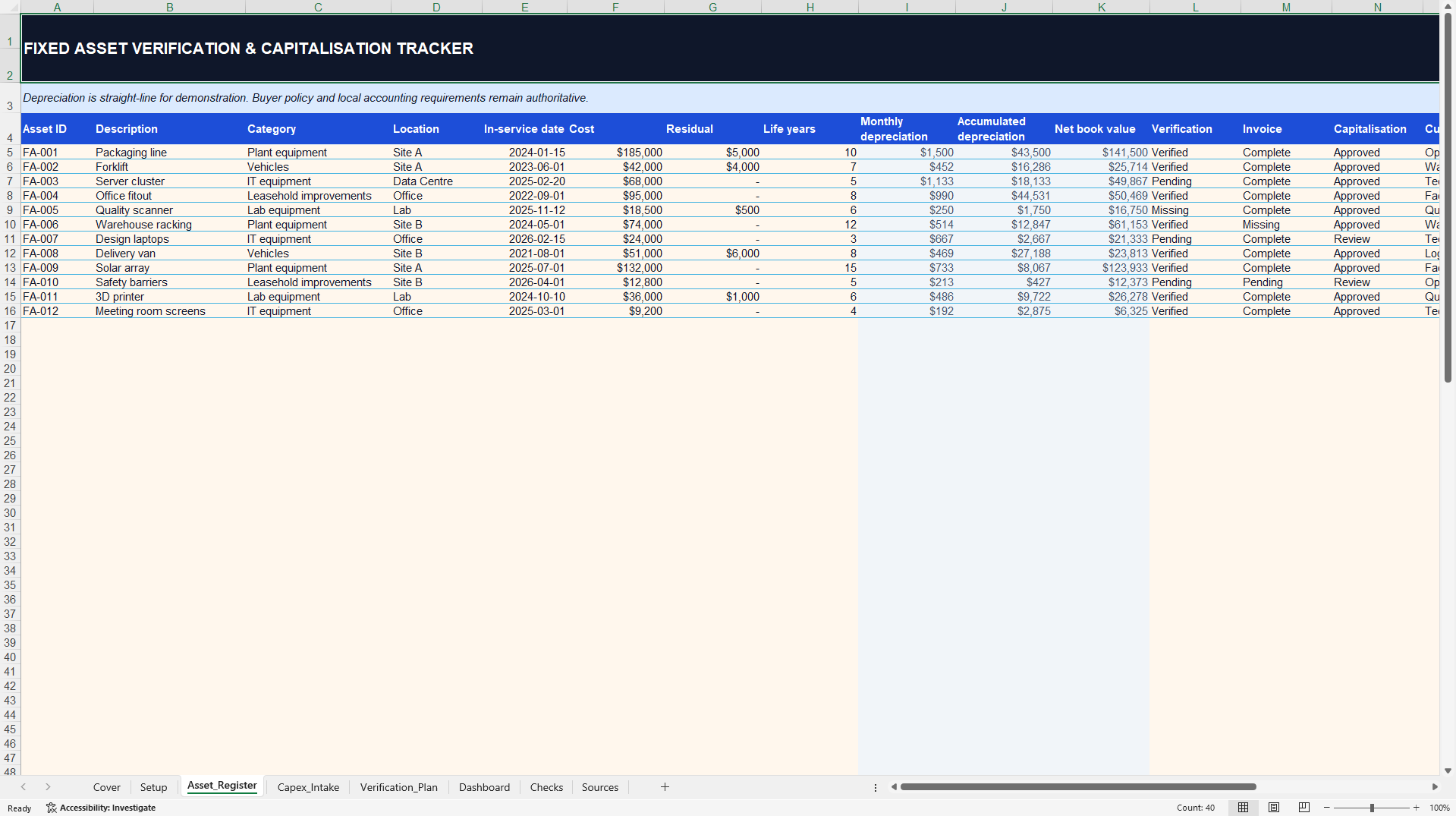Viewport: 1456px width, 816px height.
Task: Open the Dashboard sheet tab
Action: (484, 787)
